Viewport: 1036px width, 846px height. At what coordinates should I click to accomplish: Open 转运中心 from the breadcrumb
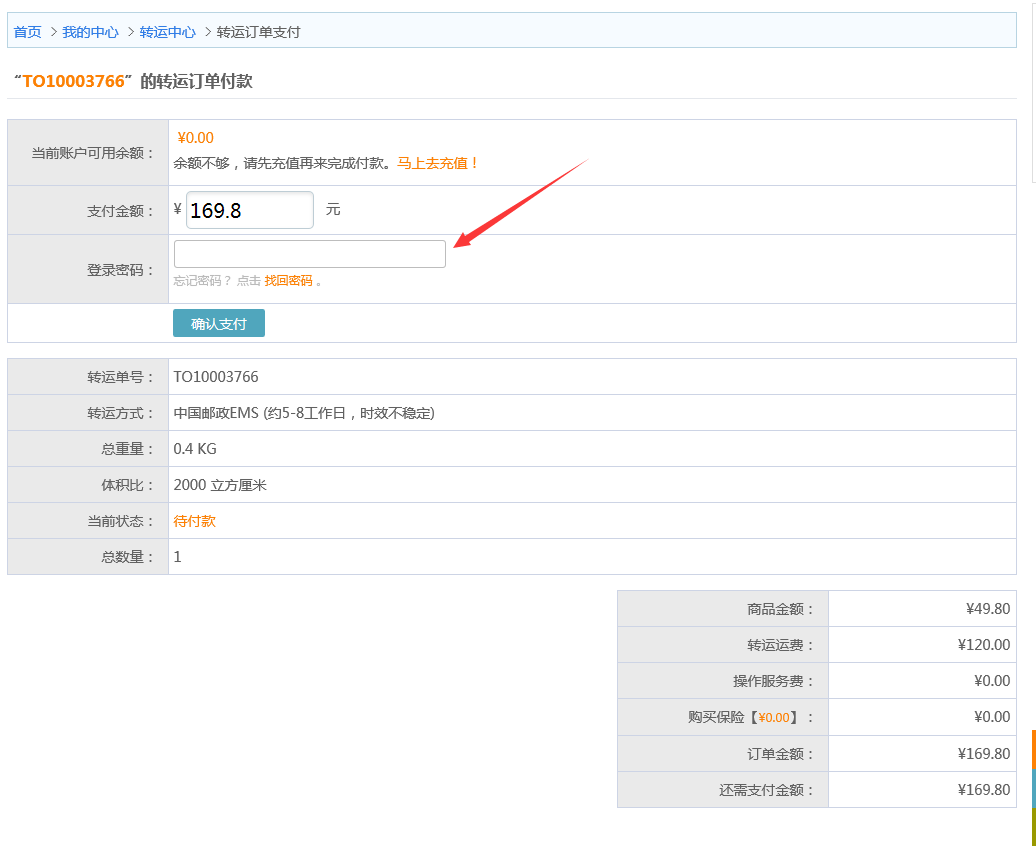[x=167, y=32]
